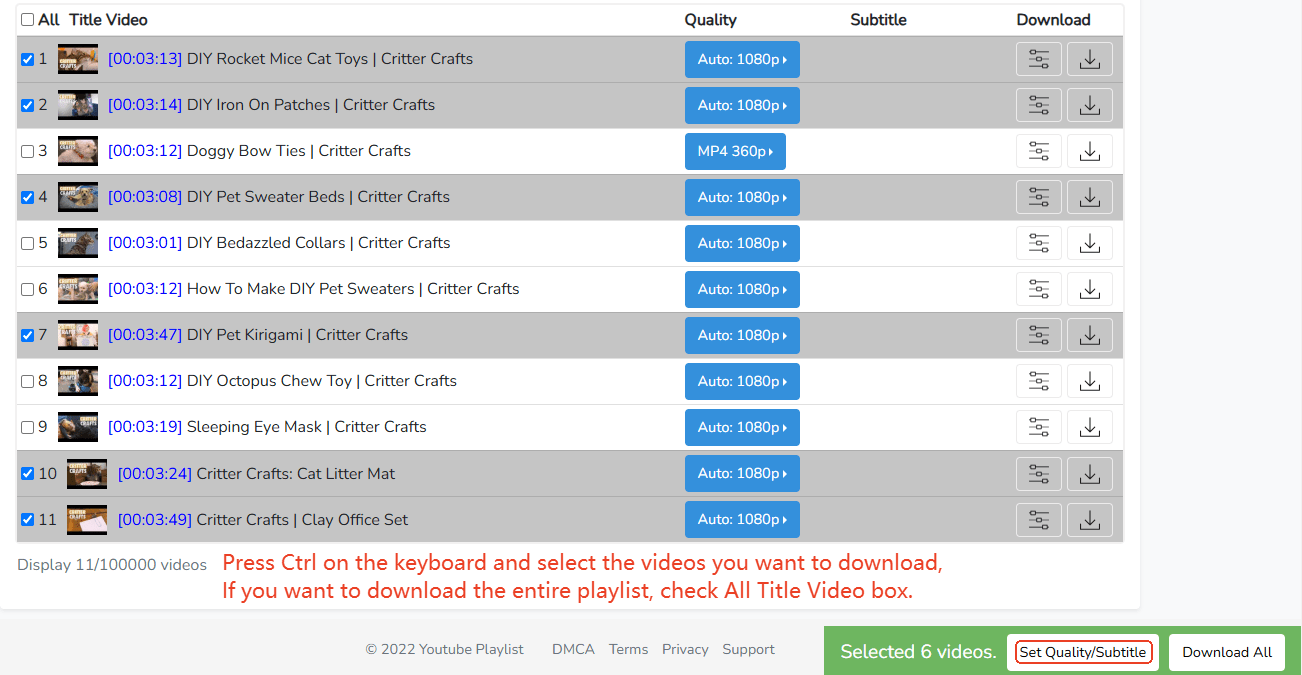The width and height of the screenshot is (1302, 675).
Task: Open settings icon for DIY Iron On Patches
Action: point(1039,105)
